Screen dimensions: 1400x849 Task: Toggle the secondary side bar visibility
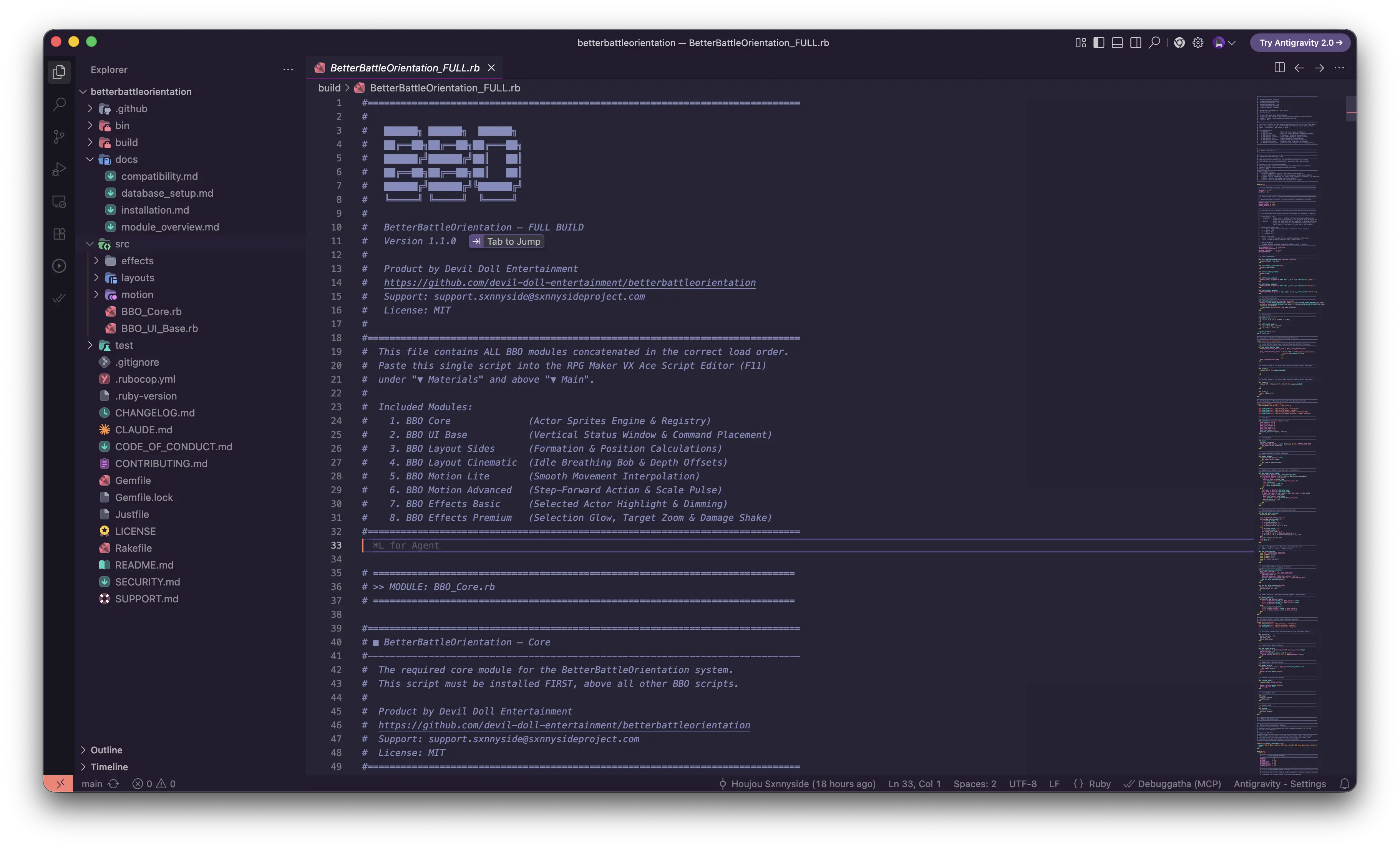tap(1135, 43)
